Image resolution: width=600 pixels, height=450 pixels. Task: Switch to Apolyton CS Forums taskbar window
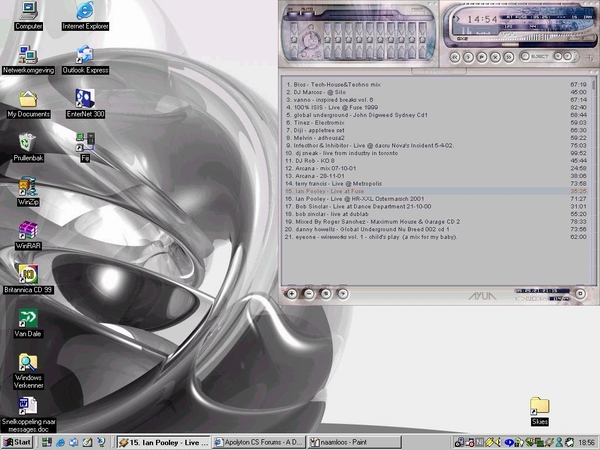[257, 441]
